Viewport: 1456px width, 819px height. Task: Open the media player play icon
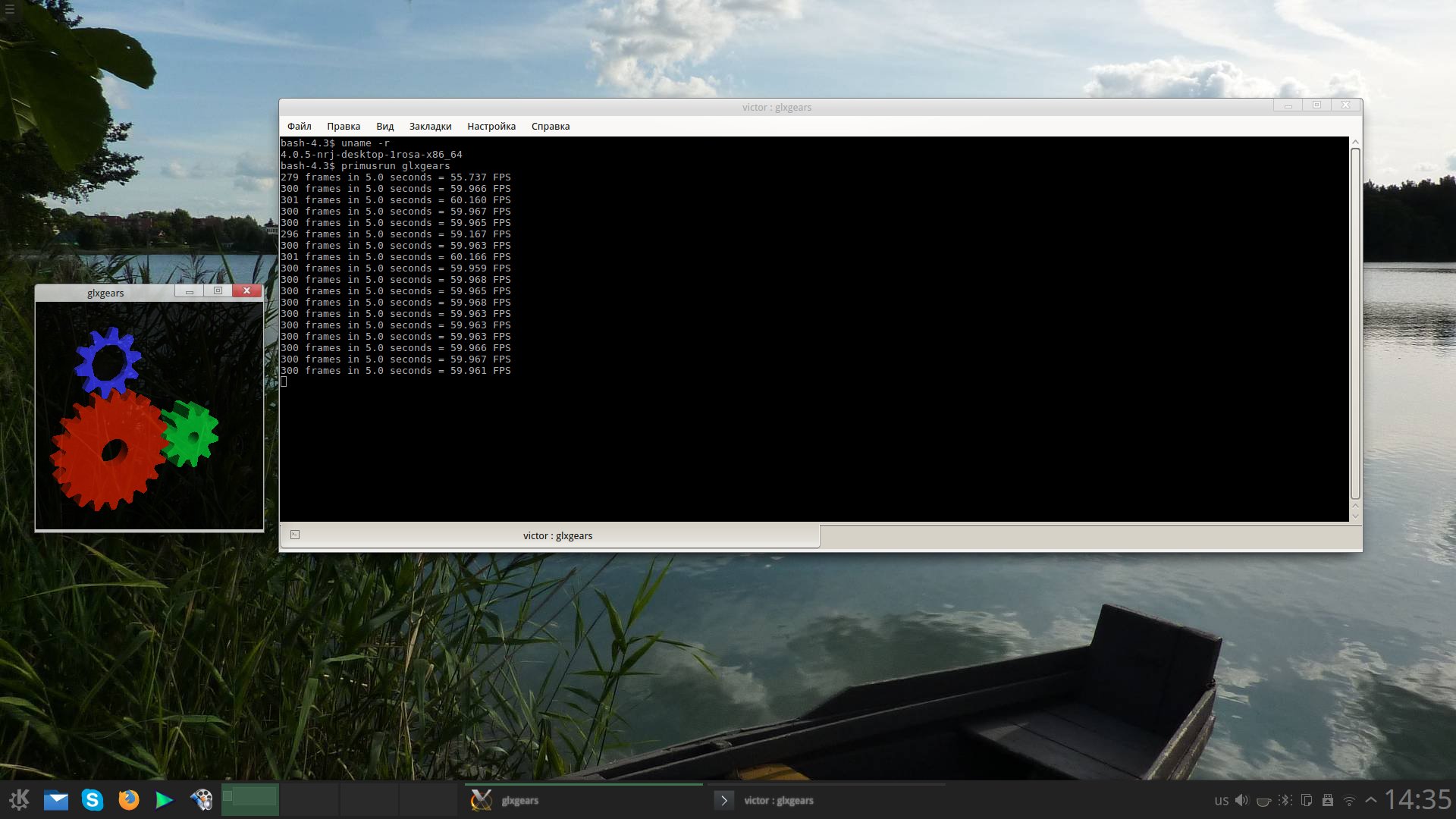tap(164, 799)
